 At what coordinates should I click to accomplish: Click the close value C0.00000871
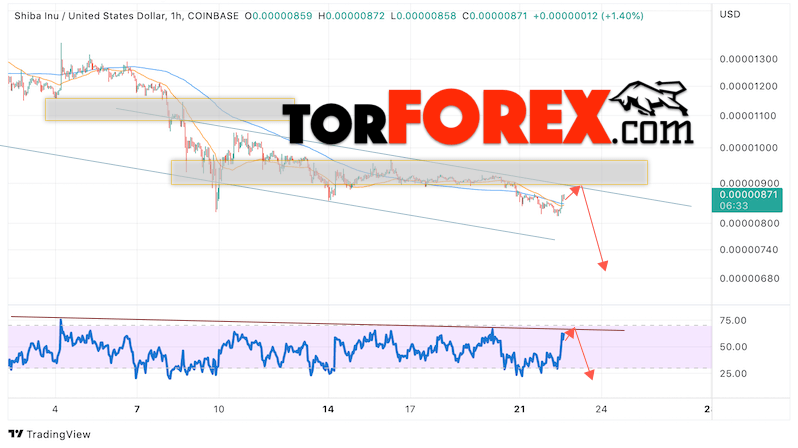495,16
